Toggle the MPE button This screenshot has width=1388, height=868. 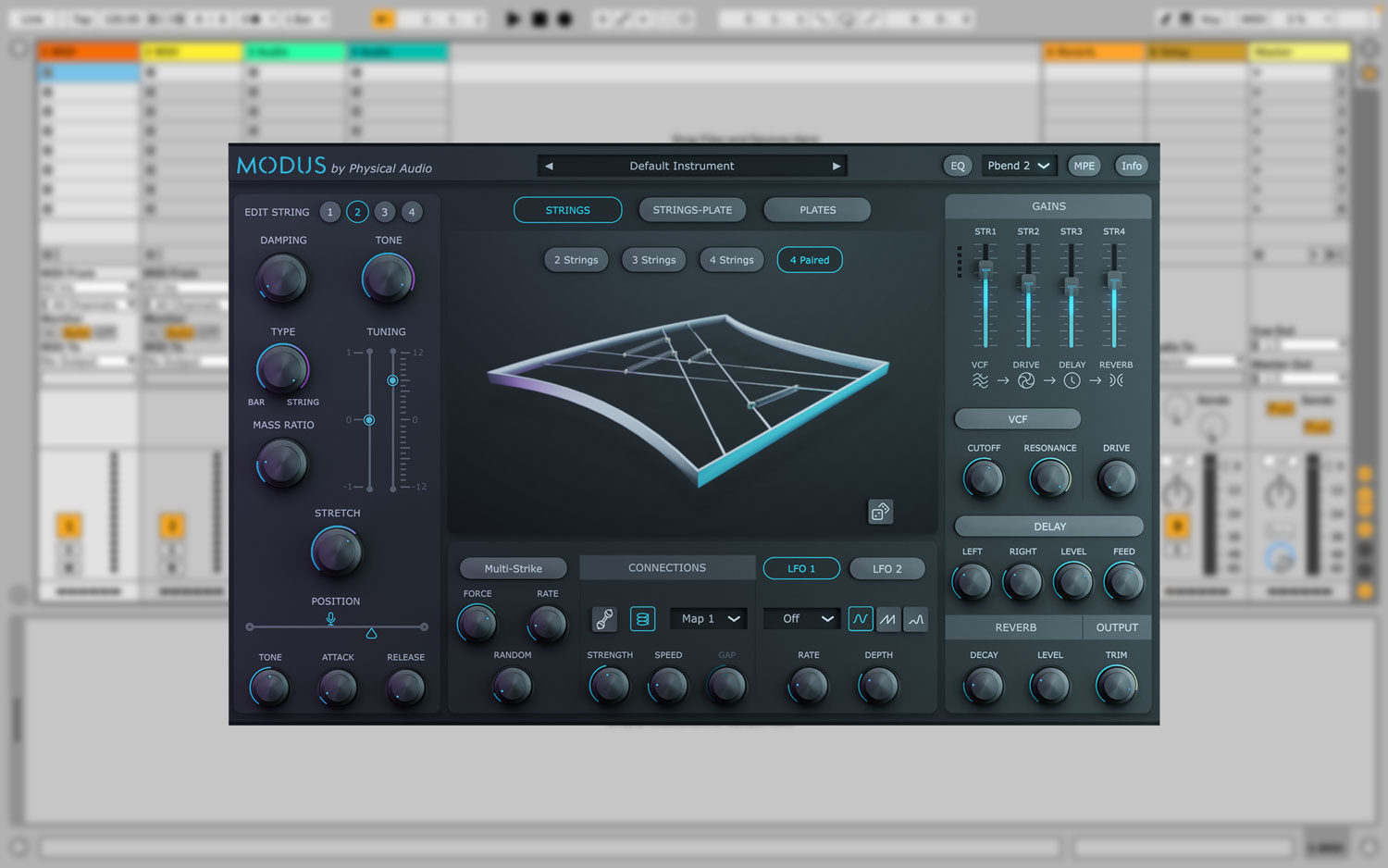click(x=1084, y=166)
